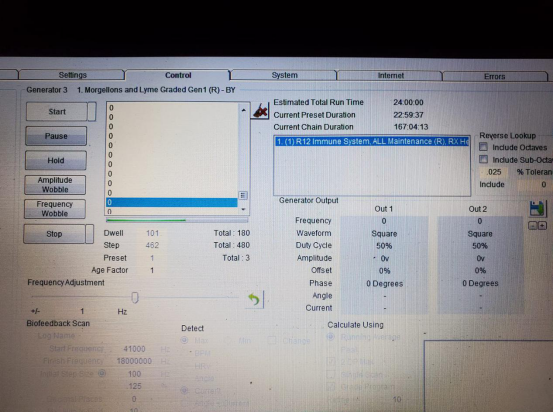The height and width of the screenshot is (412, 553).
Task: Toggle the Frequency Wobble button
Action: pyautogui.click(x=55, y=209)
